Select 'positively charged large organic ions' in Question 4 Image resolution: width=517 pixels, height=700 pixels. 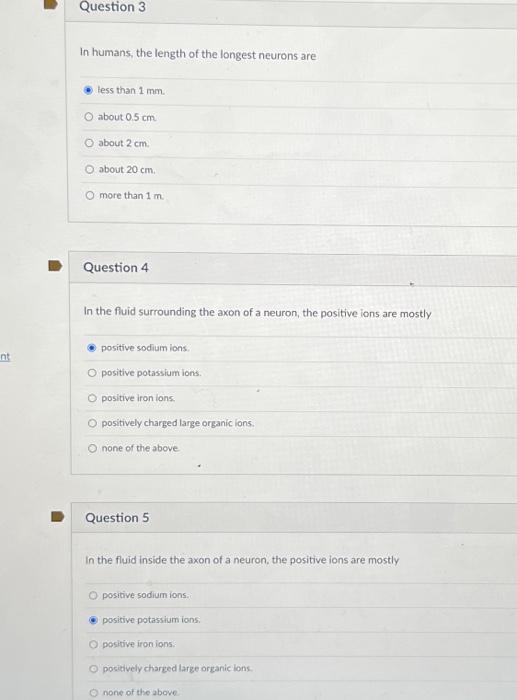click(92, 423)
